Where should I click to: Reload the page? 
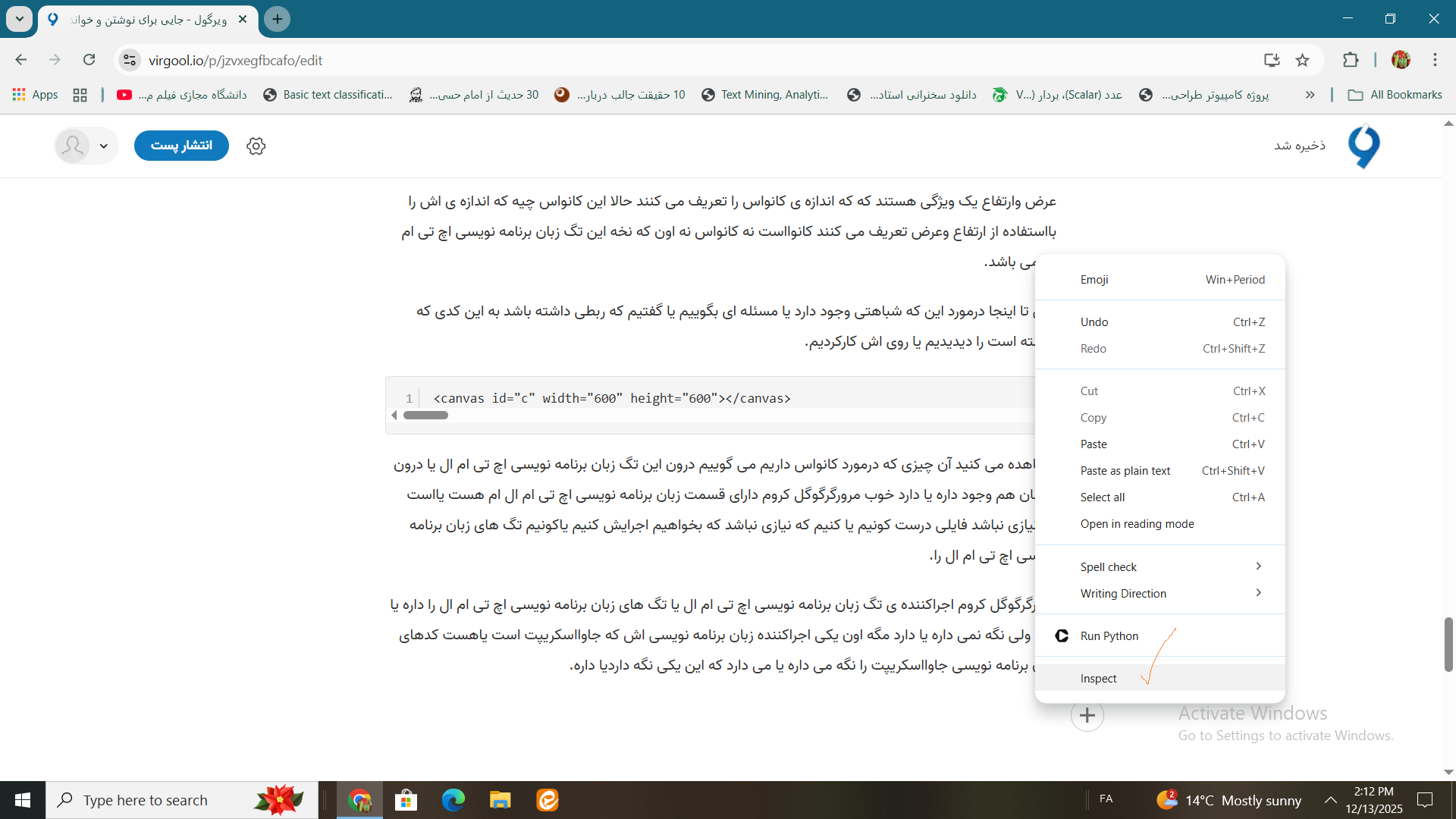pos(89,60)
